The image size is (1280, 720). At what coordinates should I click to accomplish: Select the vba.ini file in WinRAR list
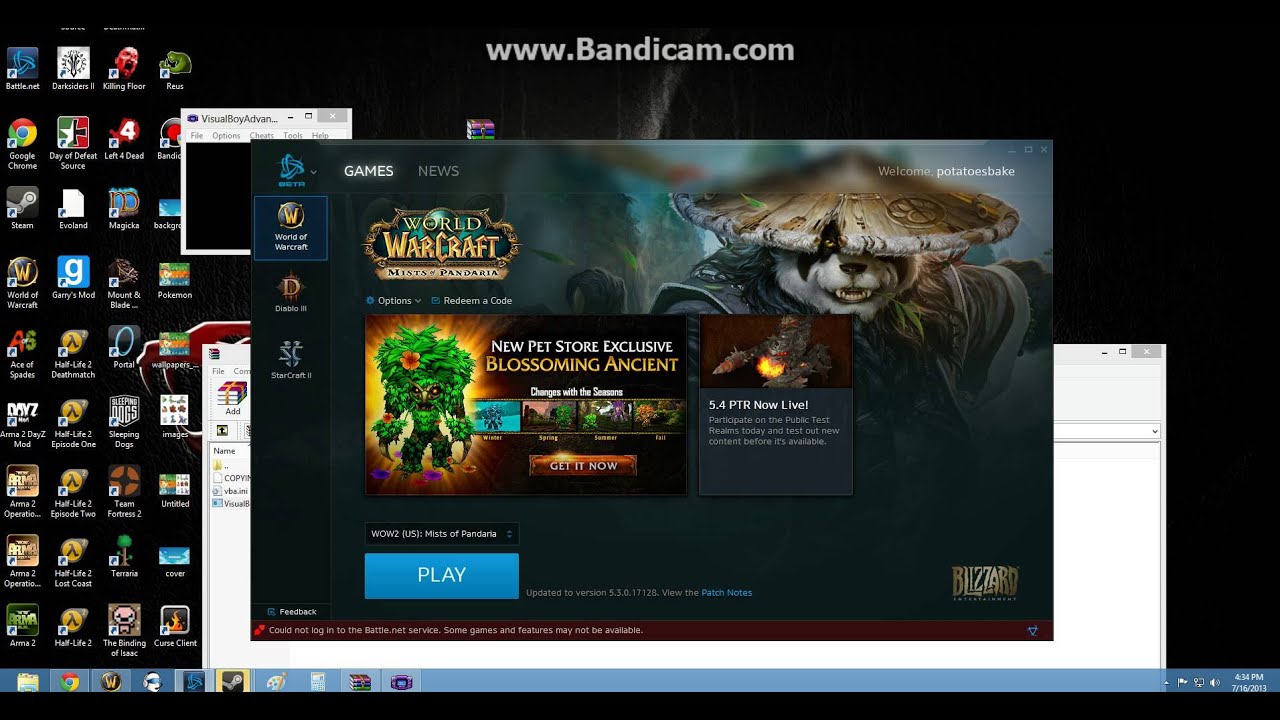point(231,491)
